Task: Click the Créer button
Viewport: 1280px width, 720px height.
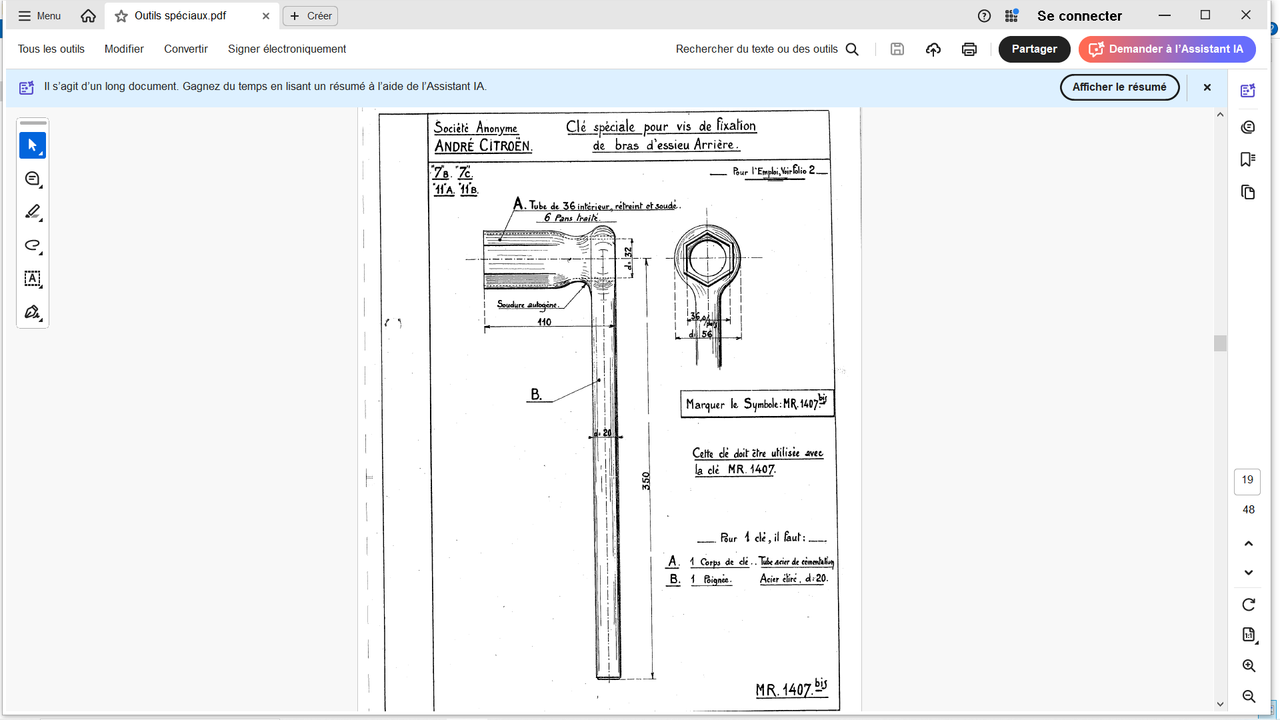Action: pyautogui.click(x=310, y=16)
